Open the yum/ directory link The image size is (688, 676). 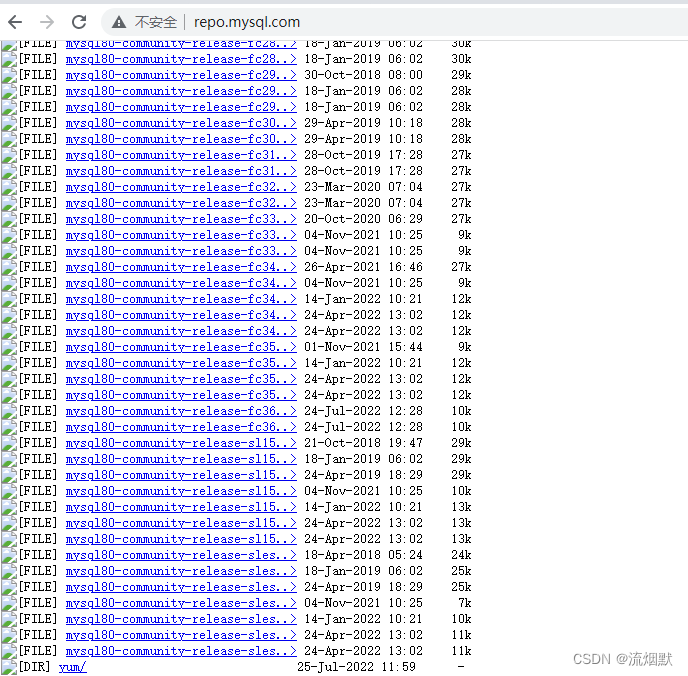point(72,667)
